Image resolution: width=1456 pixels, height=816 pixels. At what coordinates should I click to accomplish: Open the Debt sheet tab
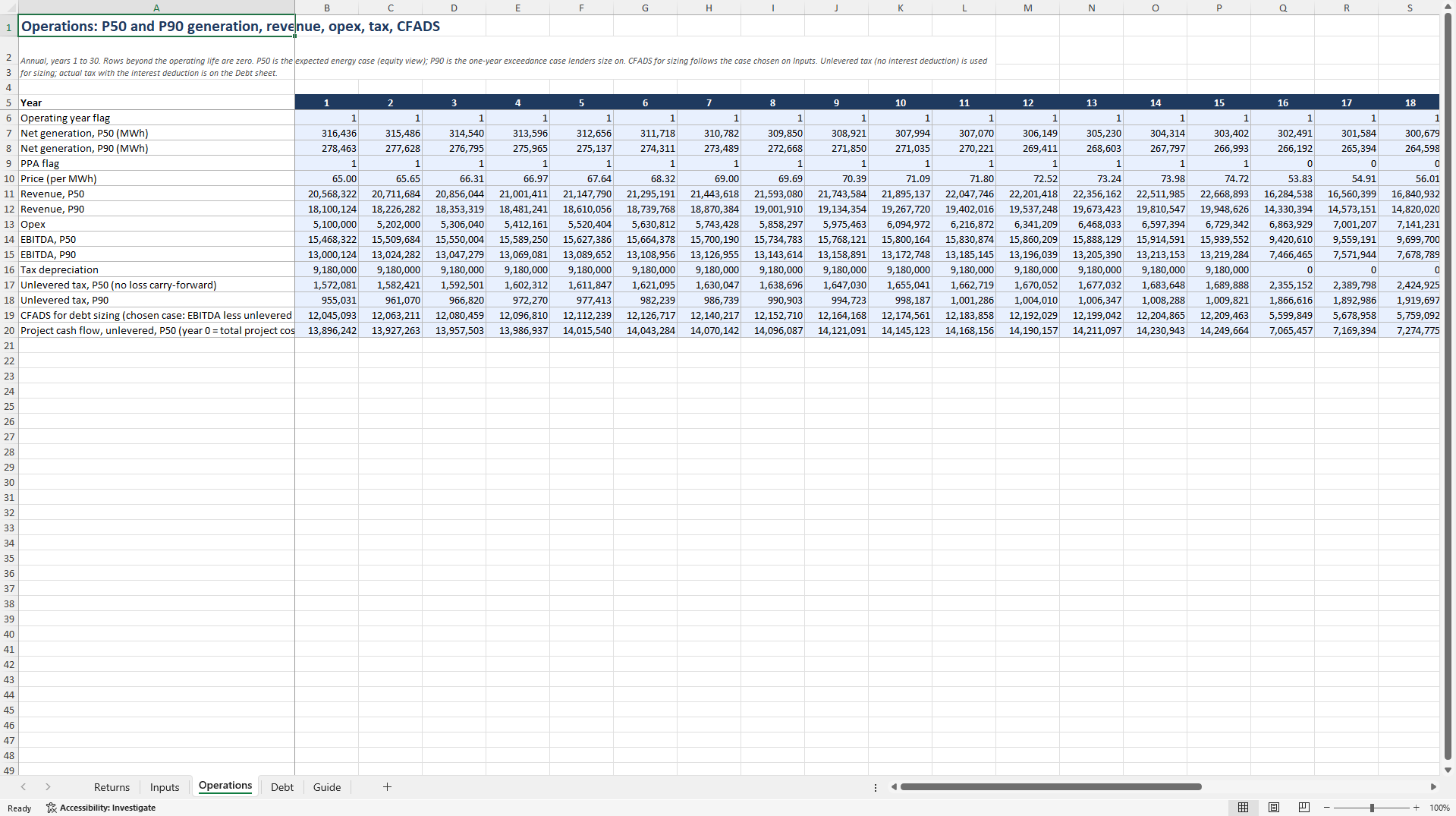(x=281, y=787)
